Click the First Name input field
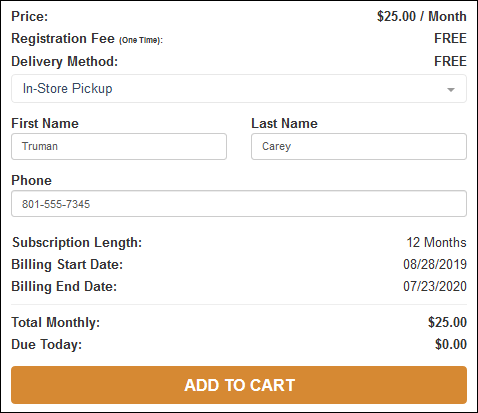The width and height of the screenshot is (478, 413). click(x=119, y=147)
